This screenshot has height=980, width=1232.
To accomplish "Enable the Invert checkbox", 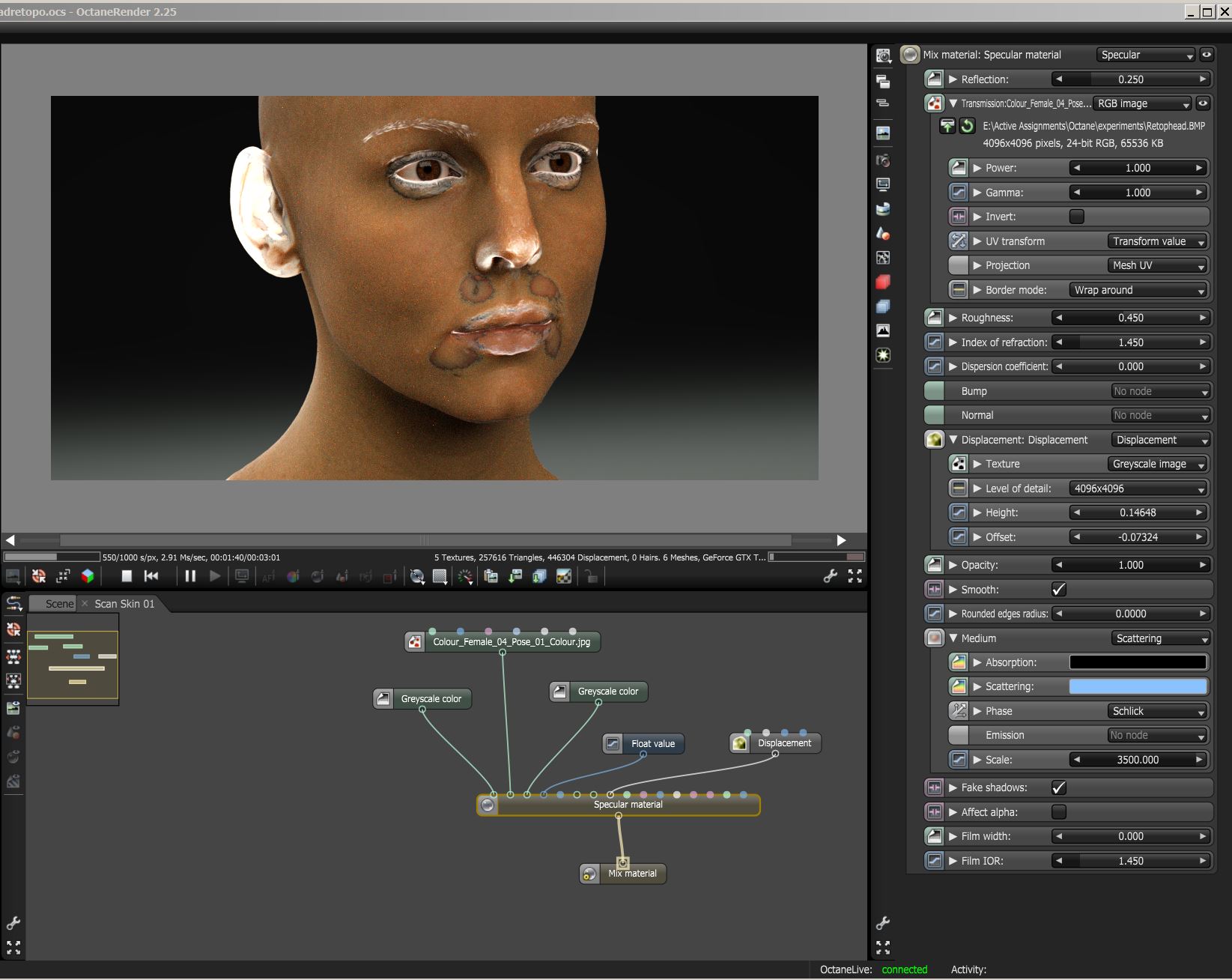I will click(x=1076, y=217).
